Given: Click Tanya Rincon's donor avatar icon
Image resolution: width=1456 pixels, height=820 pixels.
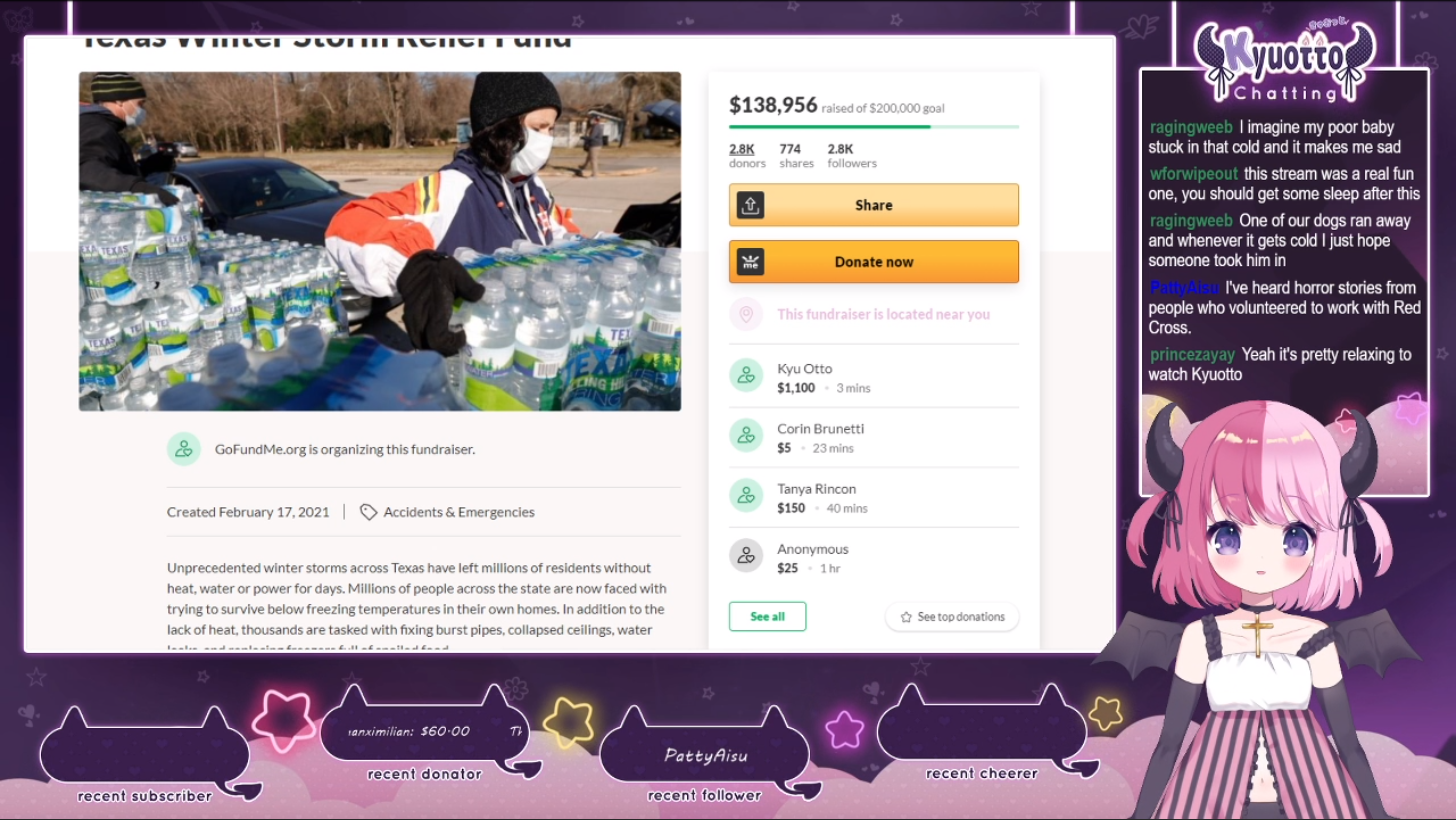Looking at the screenshot, I should pos(746,496).
